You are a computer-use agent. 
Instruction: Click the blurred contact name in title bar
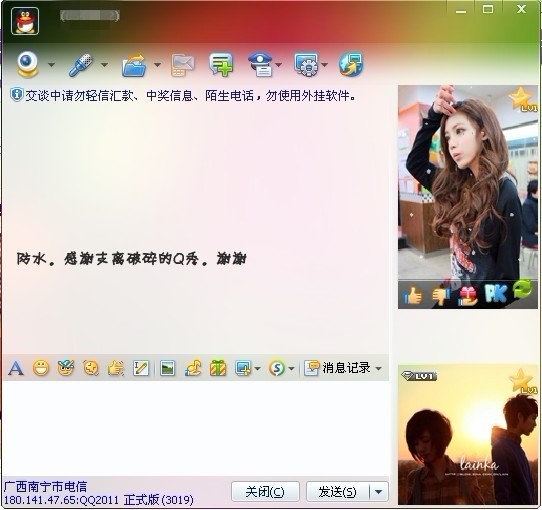(x=90, y=16)
